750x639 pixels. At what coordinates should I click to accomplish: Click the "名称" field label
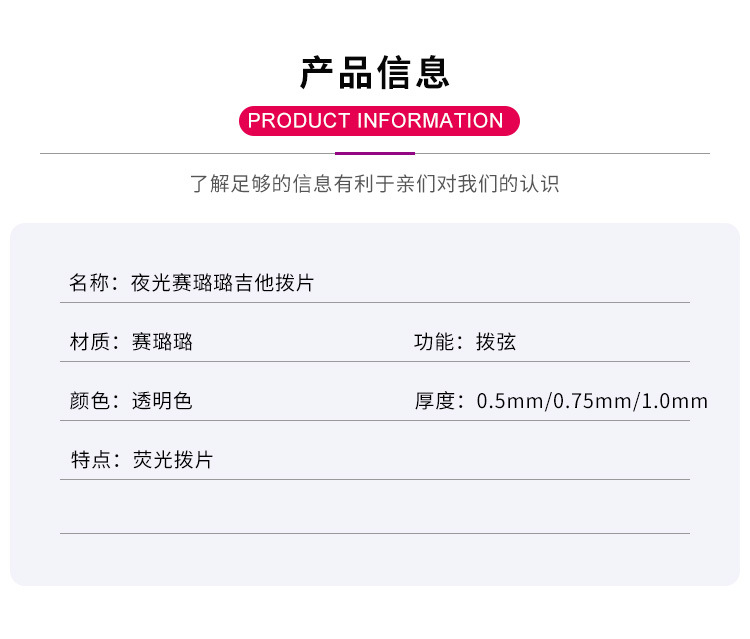89,283
